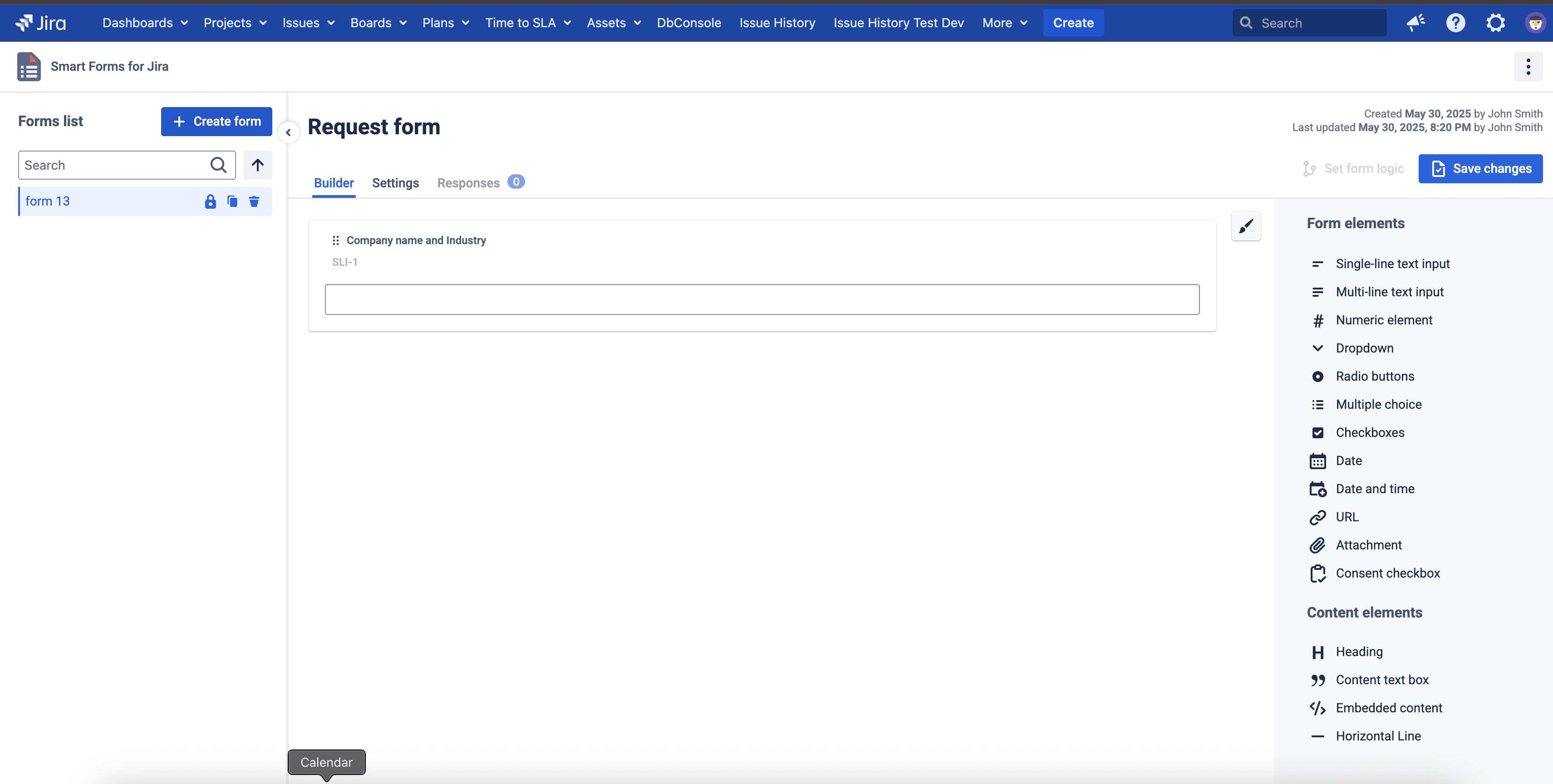Collapse the forms list sidebar
The width and height of the screenshot is (1553, 784).
tap(288, 132)
